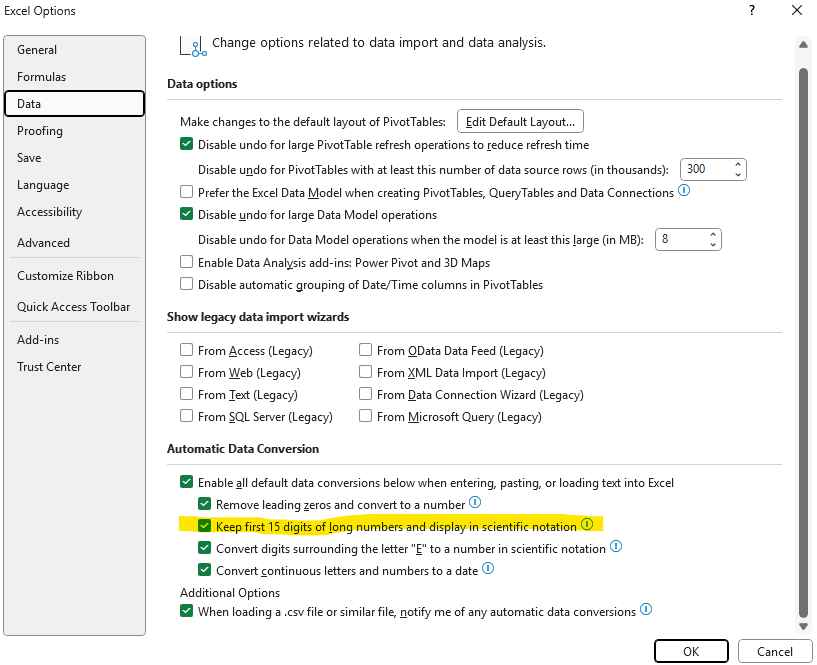Click info icon beside Excel Data Model option

coord(684,191)
